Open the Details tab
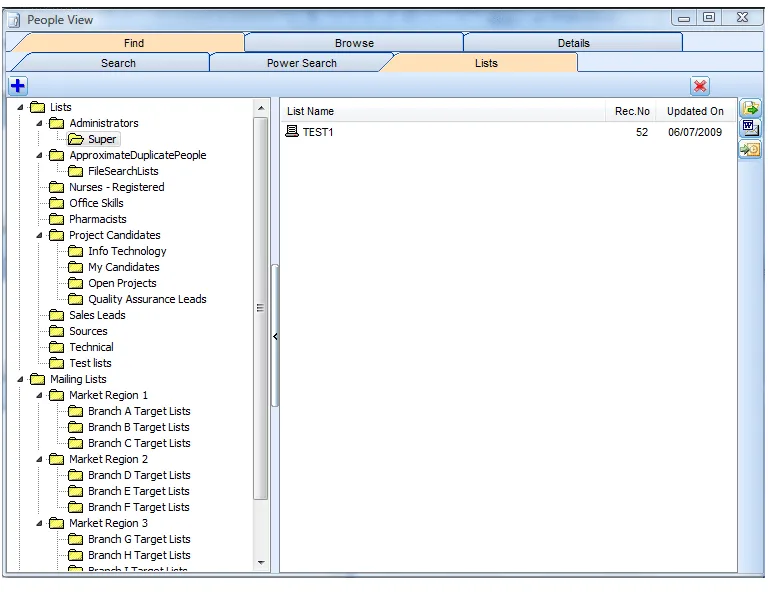Viewport: 770px width, 592px height. click(573, 43)
